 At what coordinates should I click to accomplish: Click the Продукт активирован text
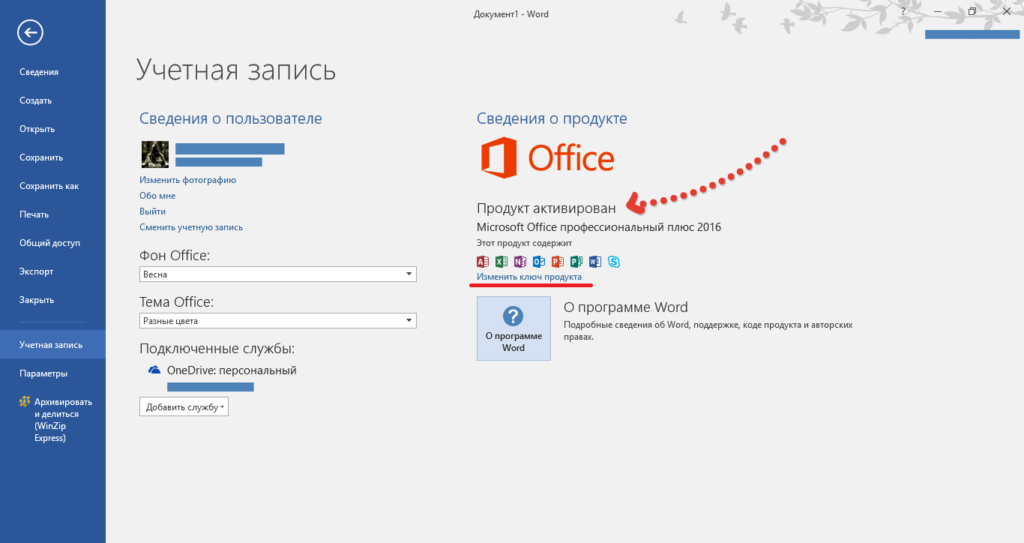[546, 208]
